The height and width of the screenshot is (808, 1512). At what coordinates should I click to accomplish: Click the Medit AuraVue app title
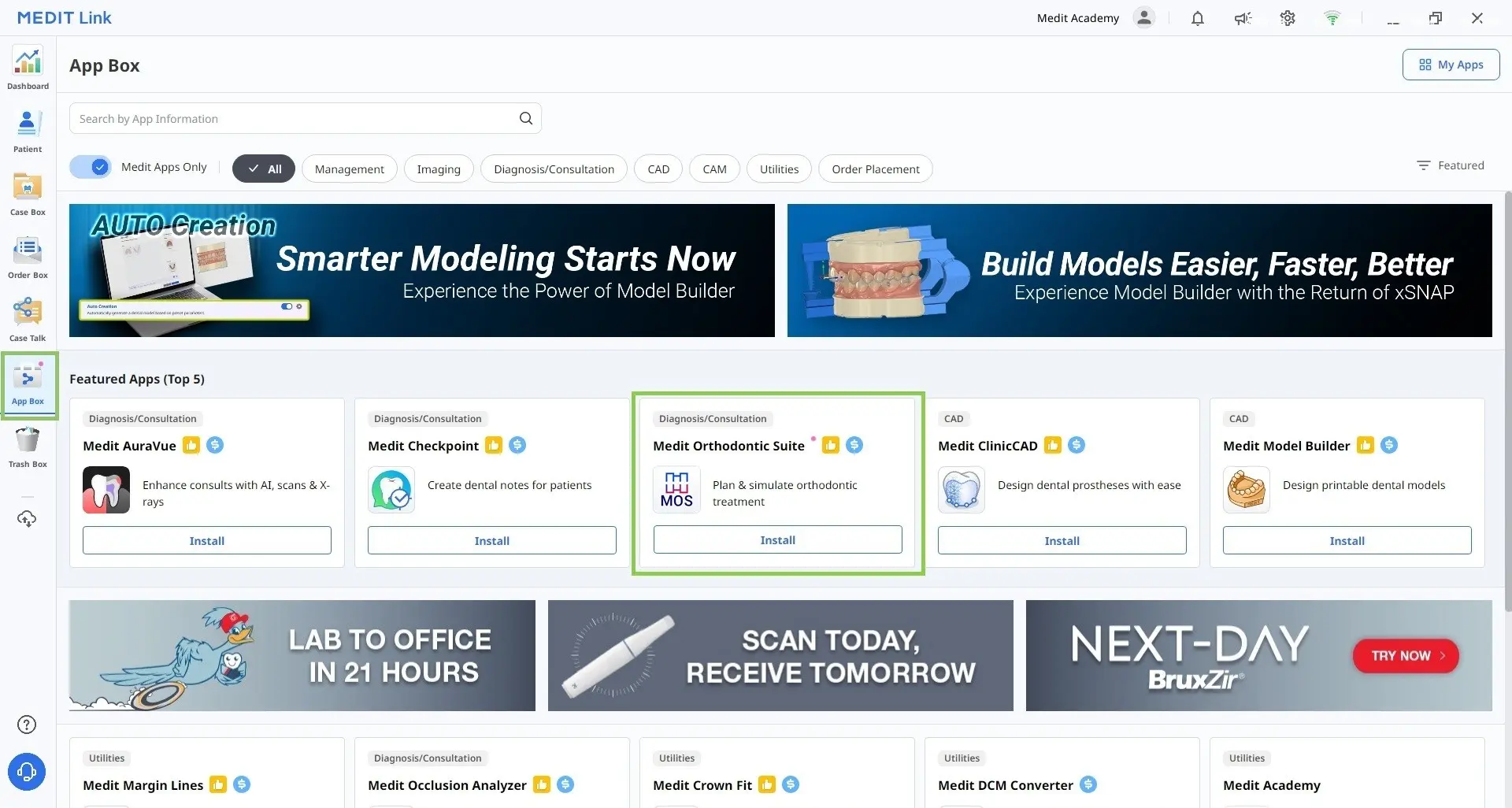[130, 446]
